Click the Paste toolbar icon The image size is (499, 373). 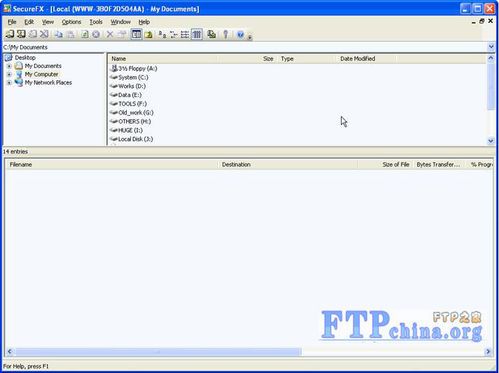point(70,34)
